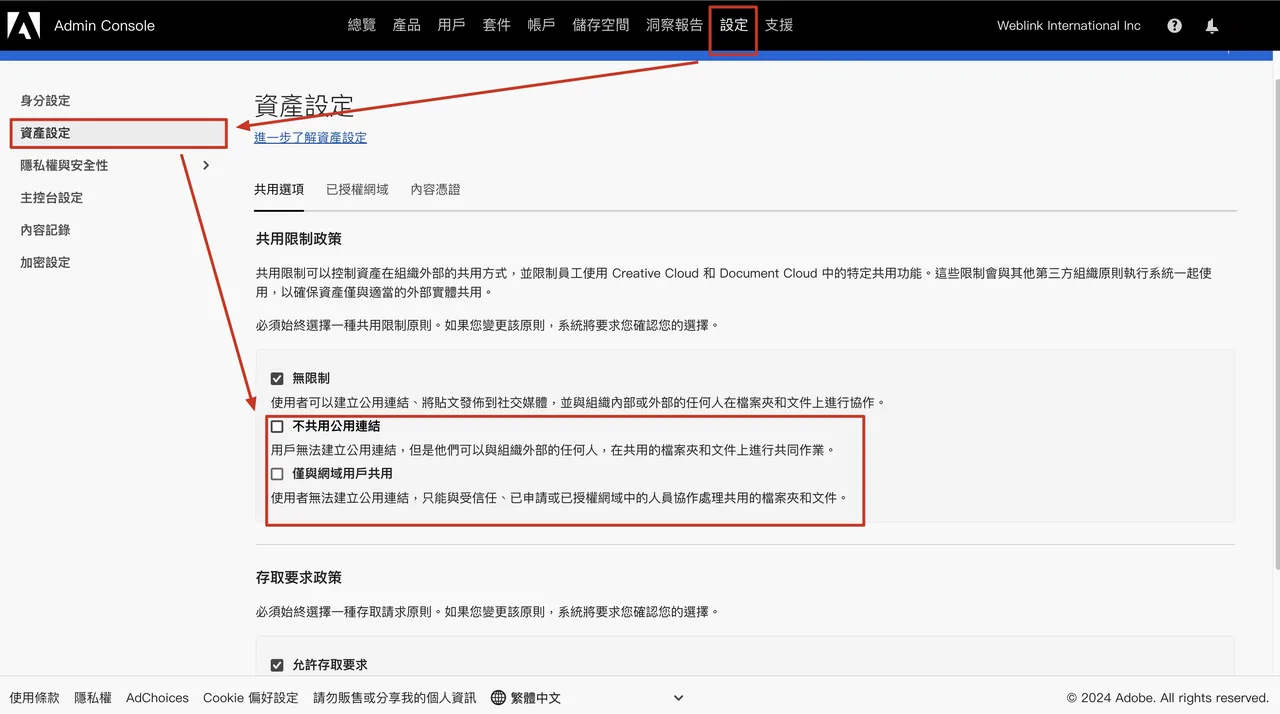
Task: Click the Weblink International Inc organization name
Action: (x=1069, y=26)
